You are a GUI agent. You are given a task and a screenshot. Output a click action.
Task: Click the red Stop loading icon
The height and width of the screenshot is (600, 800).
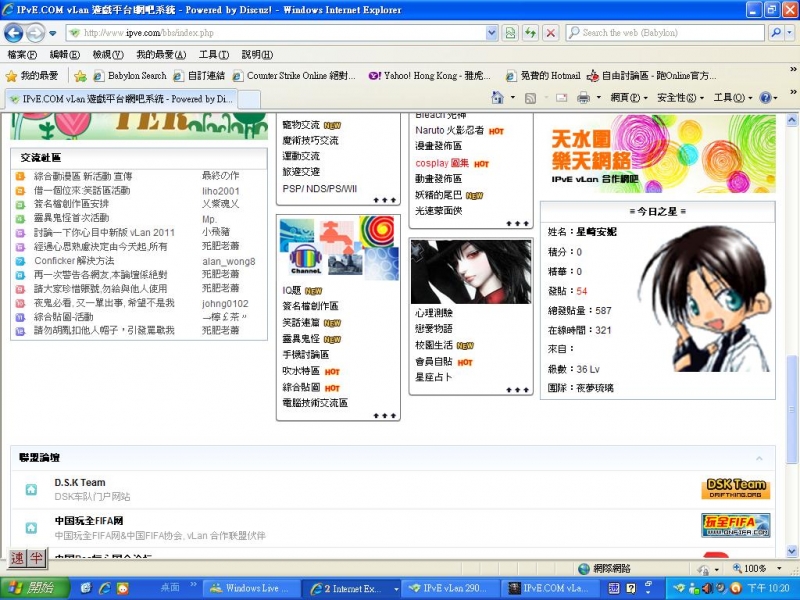[x=551, y=33]
